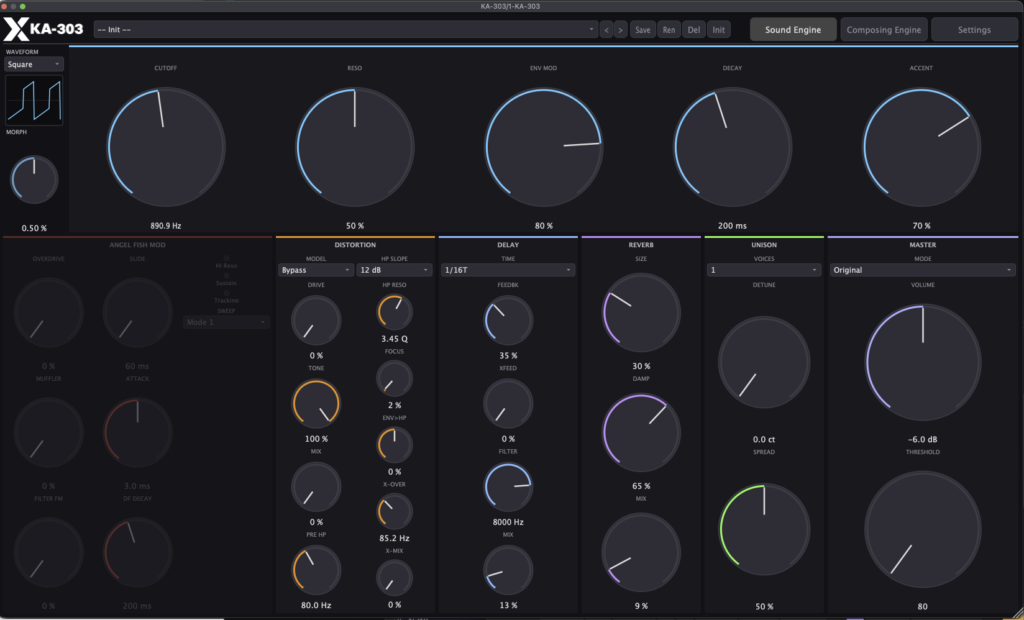1024x620 pixels.
Task: Click the Distortion Mix knob
Action: [316, 487]
